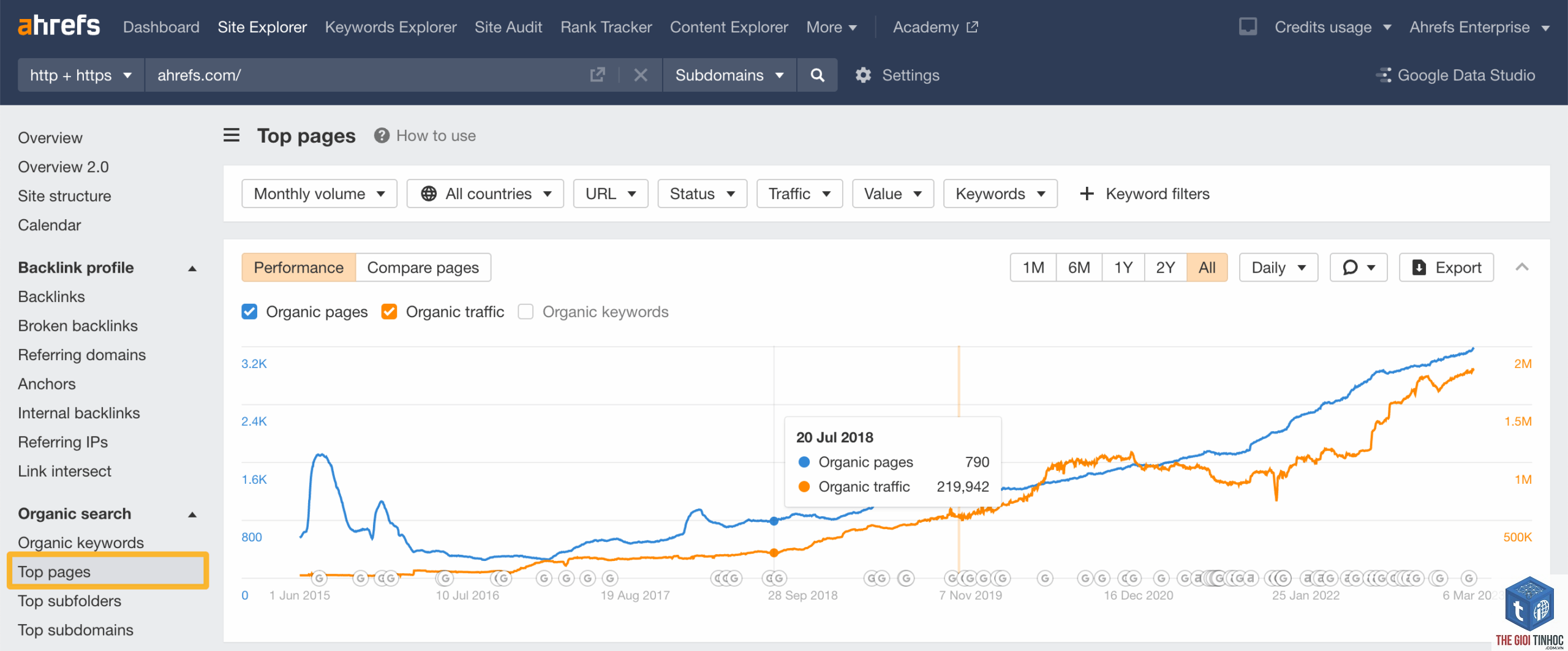Open Site structure in sidebar

tap(64, 196)
